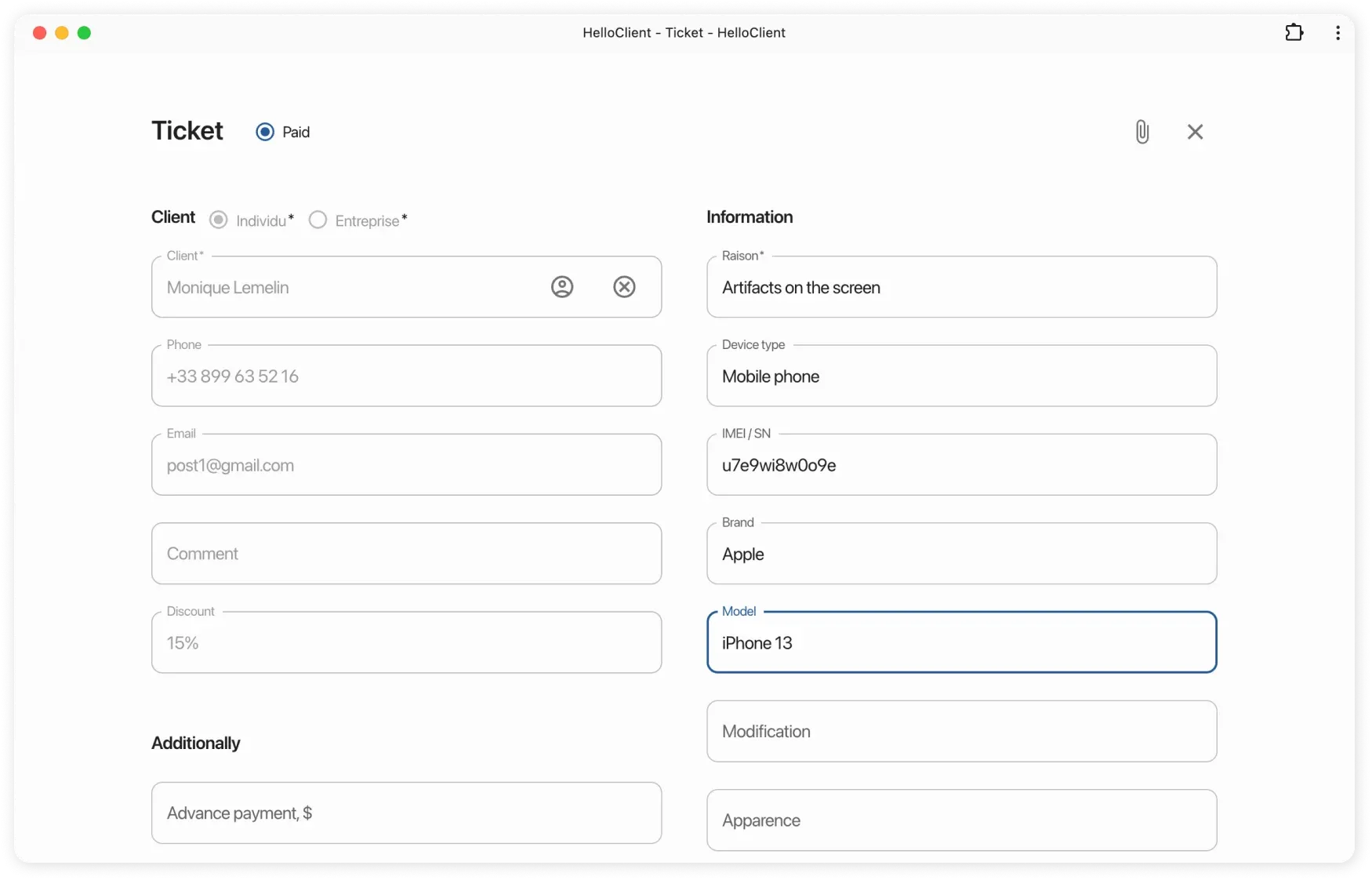Clear the selected client with circled X
The width and height of the screenshot is (1372, 880).
[624, 287]
